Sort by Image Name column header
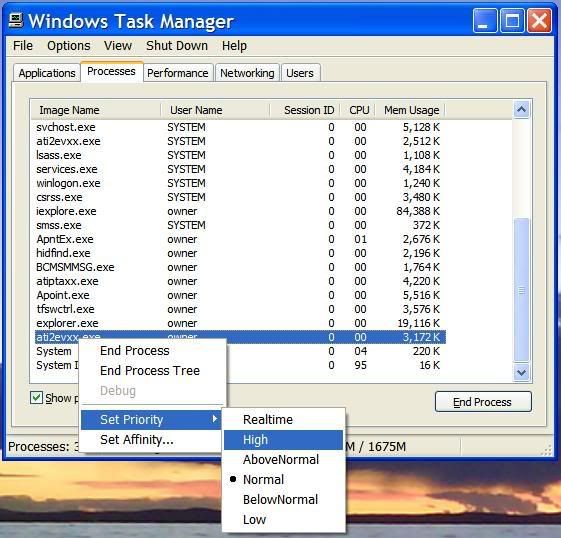 click(96, 110)
